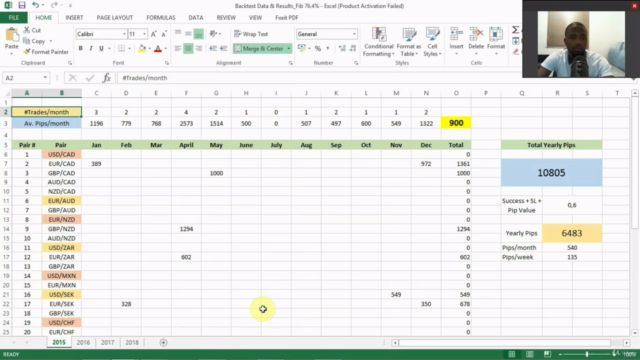Open the Alignment dialog launcher
640x360 pixels.
coord(291,63)
